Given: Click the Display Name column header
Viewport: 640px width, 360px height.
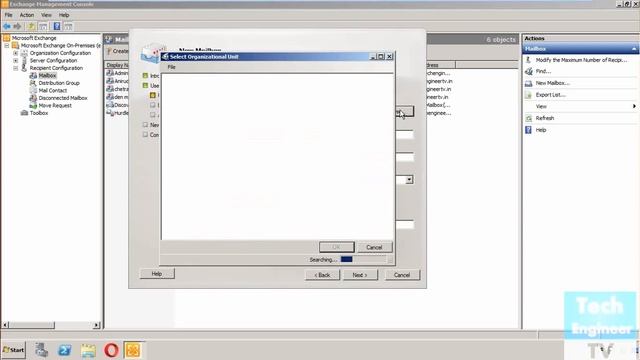Looking at the screenshot, I should [x=118, y=65].
